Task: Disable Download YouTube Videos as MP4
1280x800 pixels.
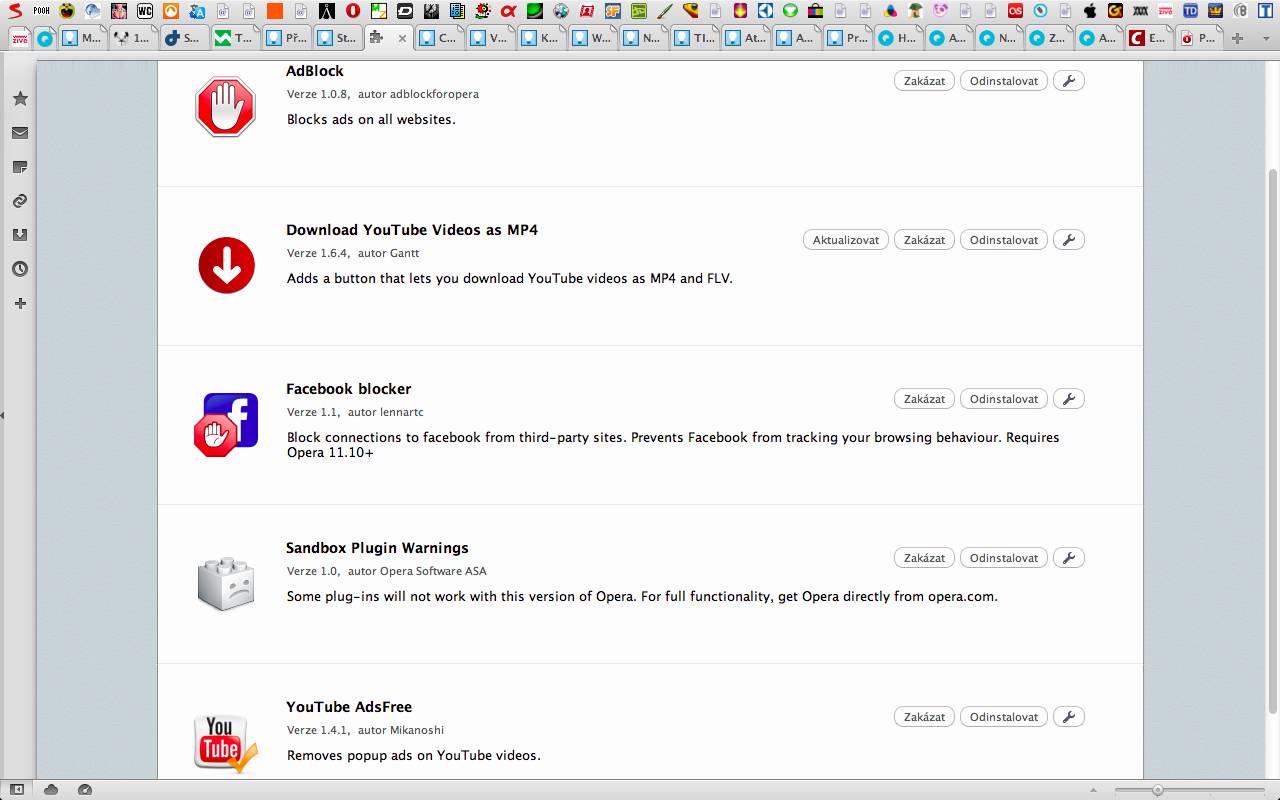Action: point(924,240)
